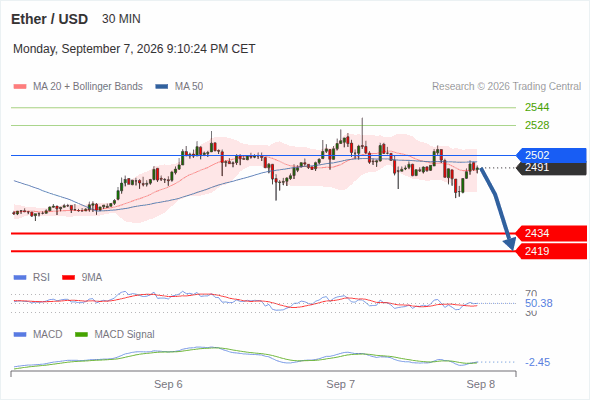Image resolution: width=590 pixels, height=400 pixels.
Task: Click the blue 2502 pivot price tag
Action: pos(551,155)
